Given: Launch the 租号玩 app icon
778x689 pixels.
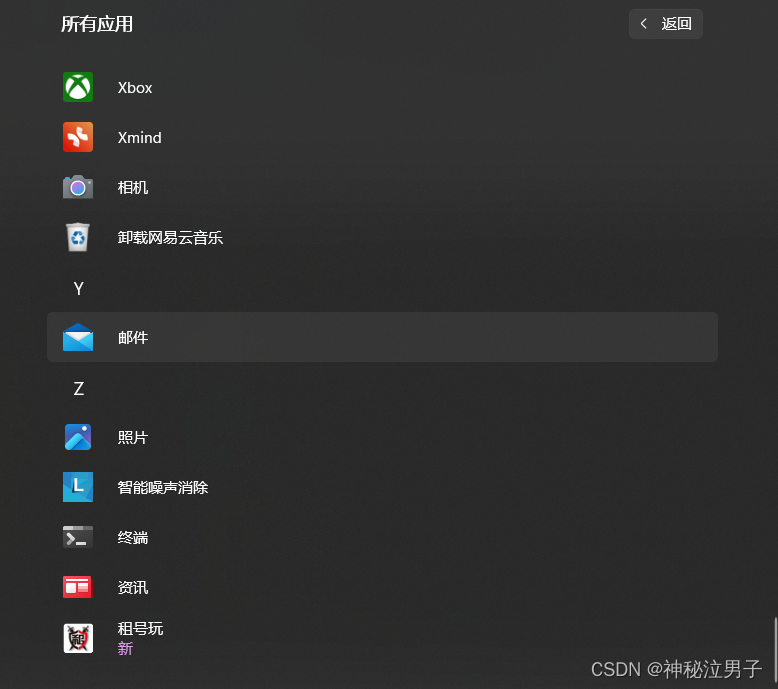Looking at the screenshot, I should pyautogui.click(x=78, y=638).
